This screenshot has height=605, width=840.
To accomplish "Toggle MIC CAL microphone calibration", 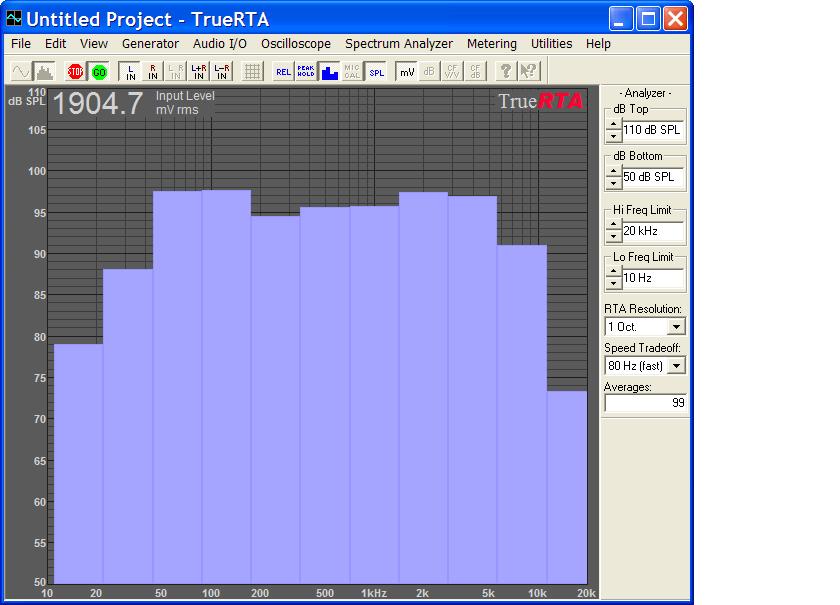I will 352,71.
